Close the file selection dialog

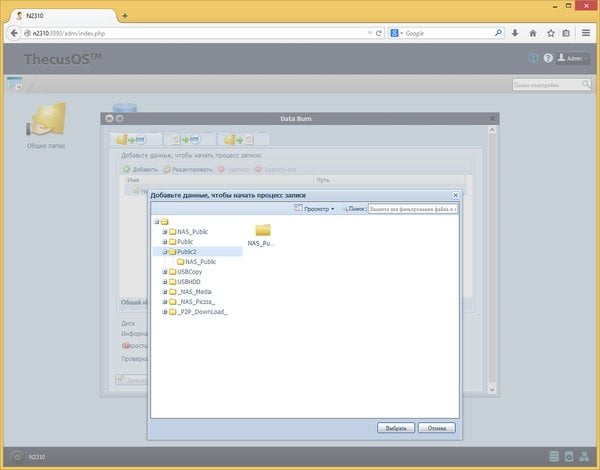coord(455,195)
